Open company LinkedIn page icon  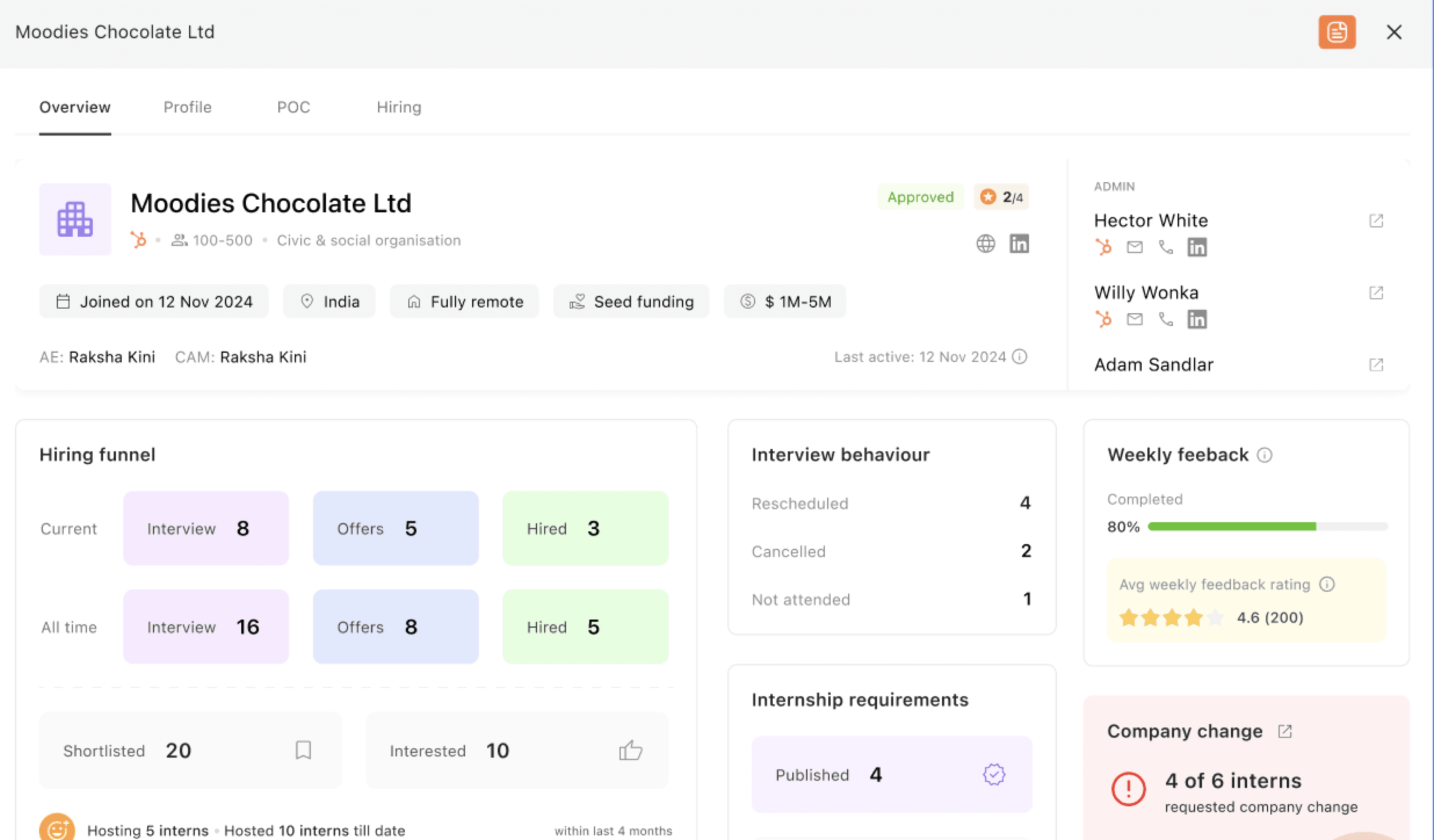coord(1019,244)
